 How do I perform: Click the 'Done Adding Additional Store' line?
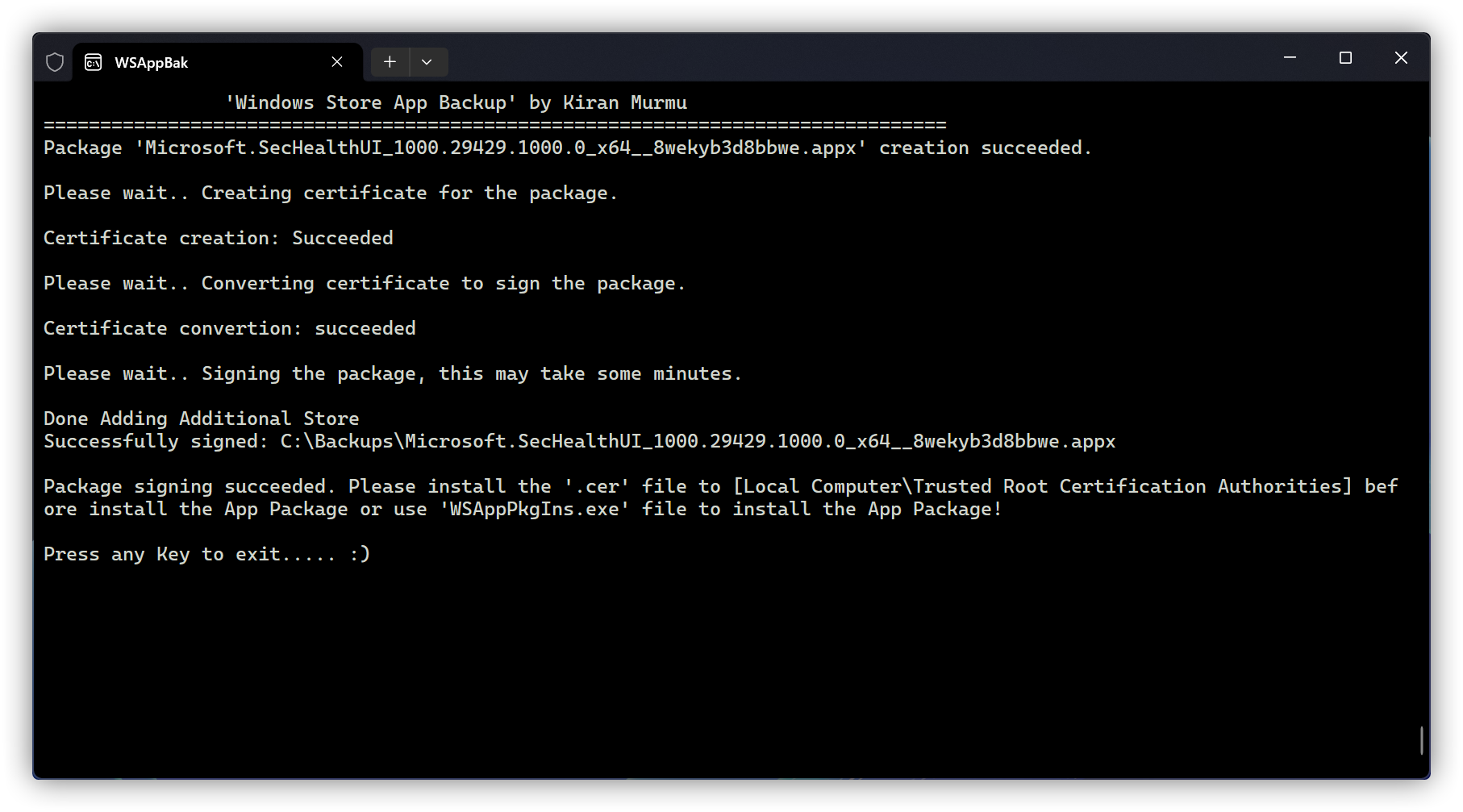pyautogui.click(x=201, y=419)
